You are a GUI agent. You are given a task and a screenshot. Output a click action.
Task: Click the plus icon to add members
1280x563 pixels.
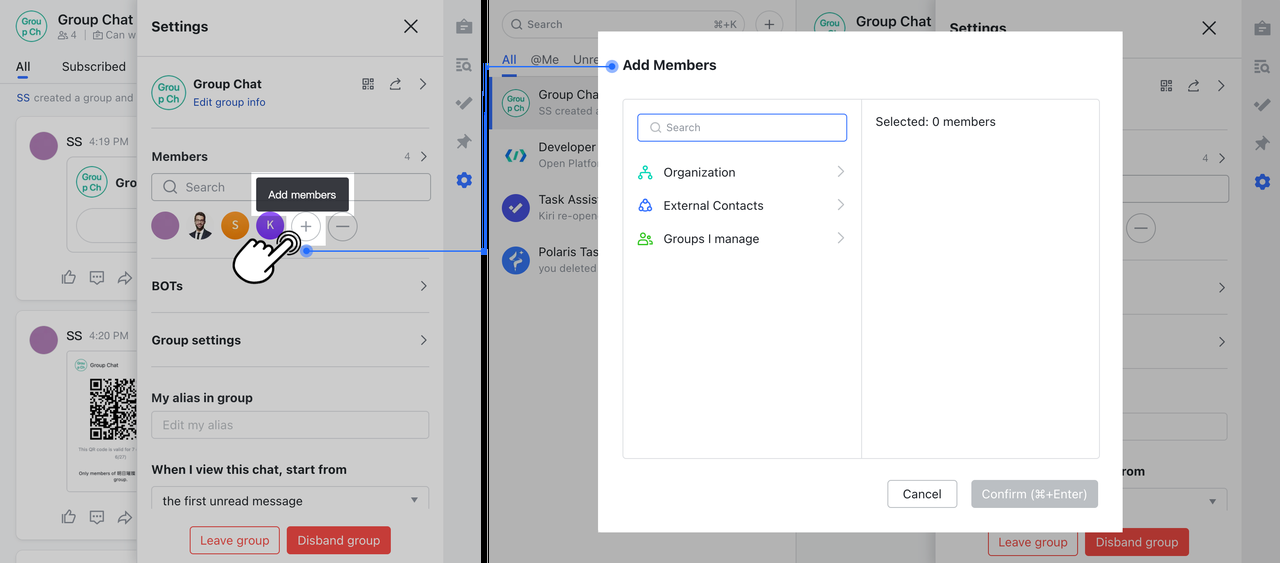(x=306, y=227)
